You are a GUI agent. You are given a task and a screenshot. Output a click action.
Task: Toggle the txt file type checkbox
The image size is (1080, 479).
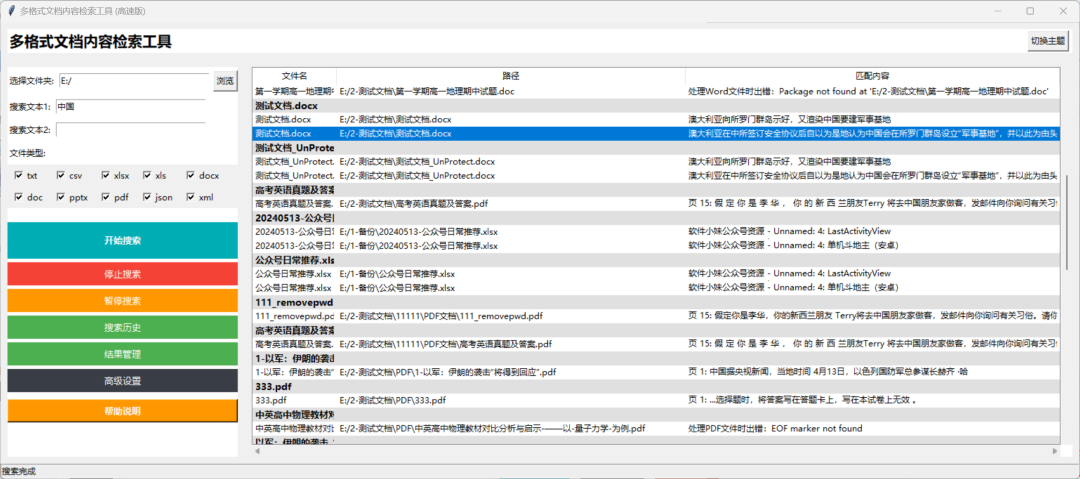click(18, 175)
